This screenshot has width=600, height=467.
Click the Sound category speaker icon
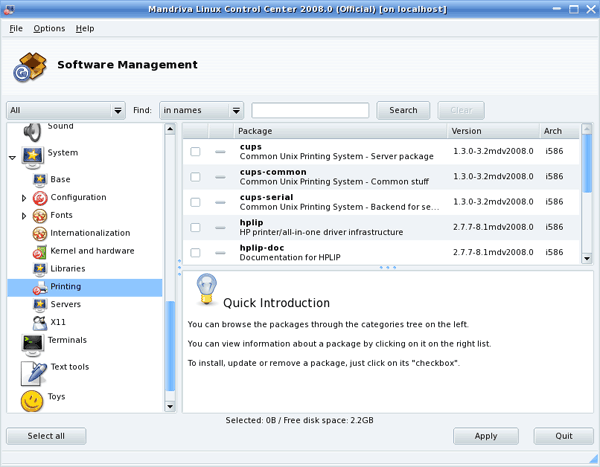pyautogui.click(x=32, y=132)
